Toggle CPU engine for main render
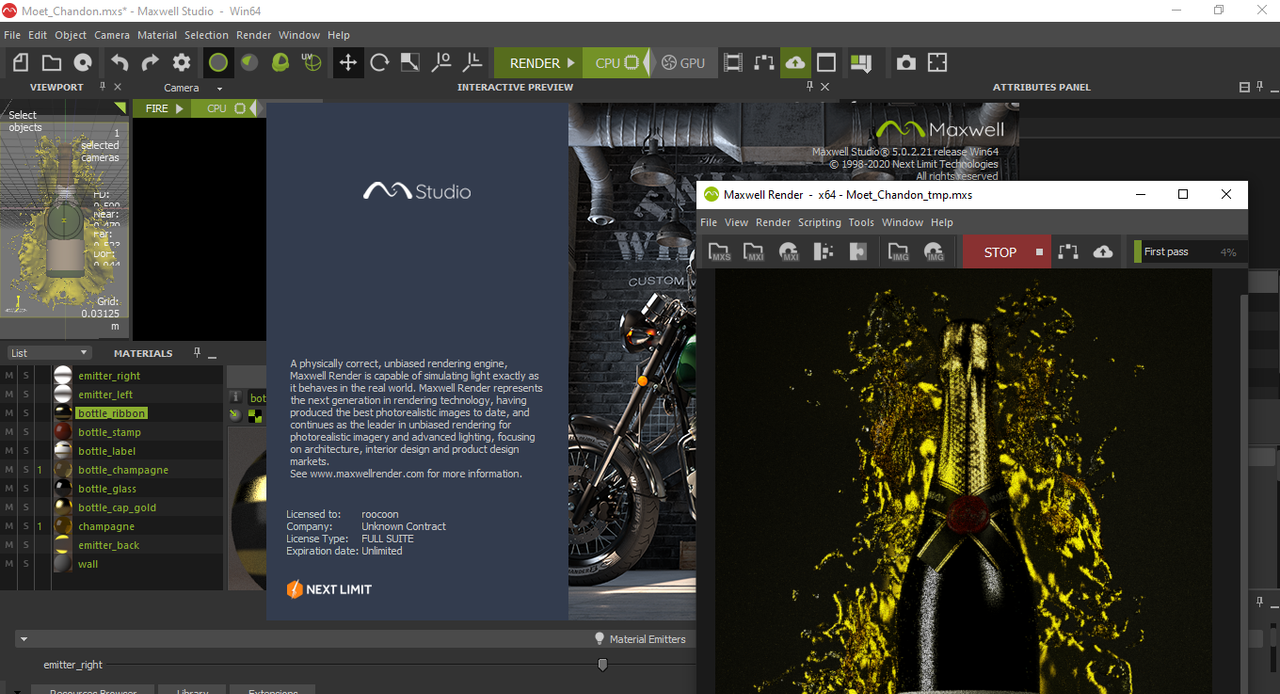This screenshot has height=694, width=1280. coord(616,63)
